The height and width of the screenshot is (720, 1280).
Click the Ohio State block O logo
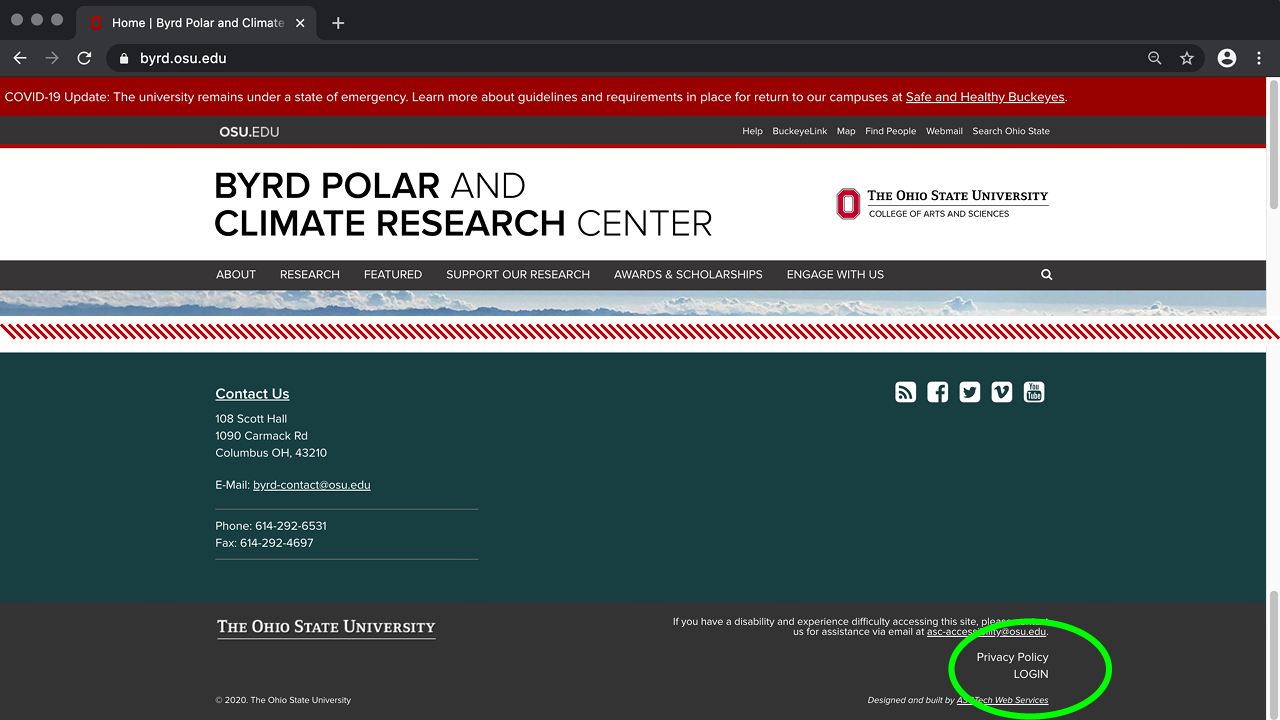click(848, 203)
